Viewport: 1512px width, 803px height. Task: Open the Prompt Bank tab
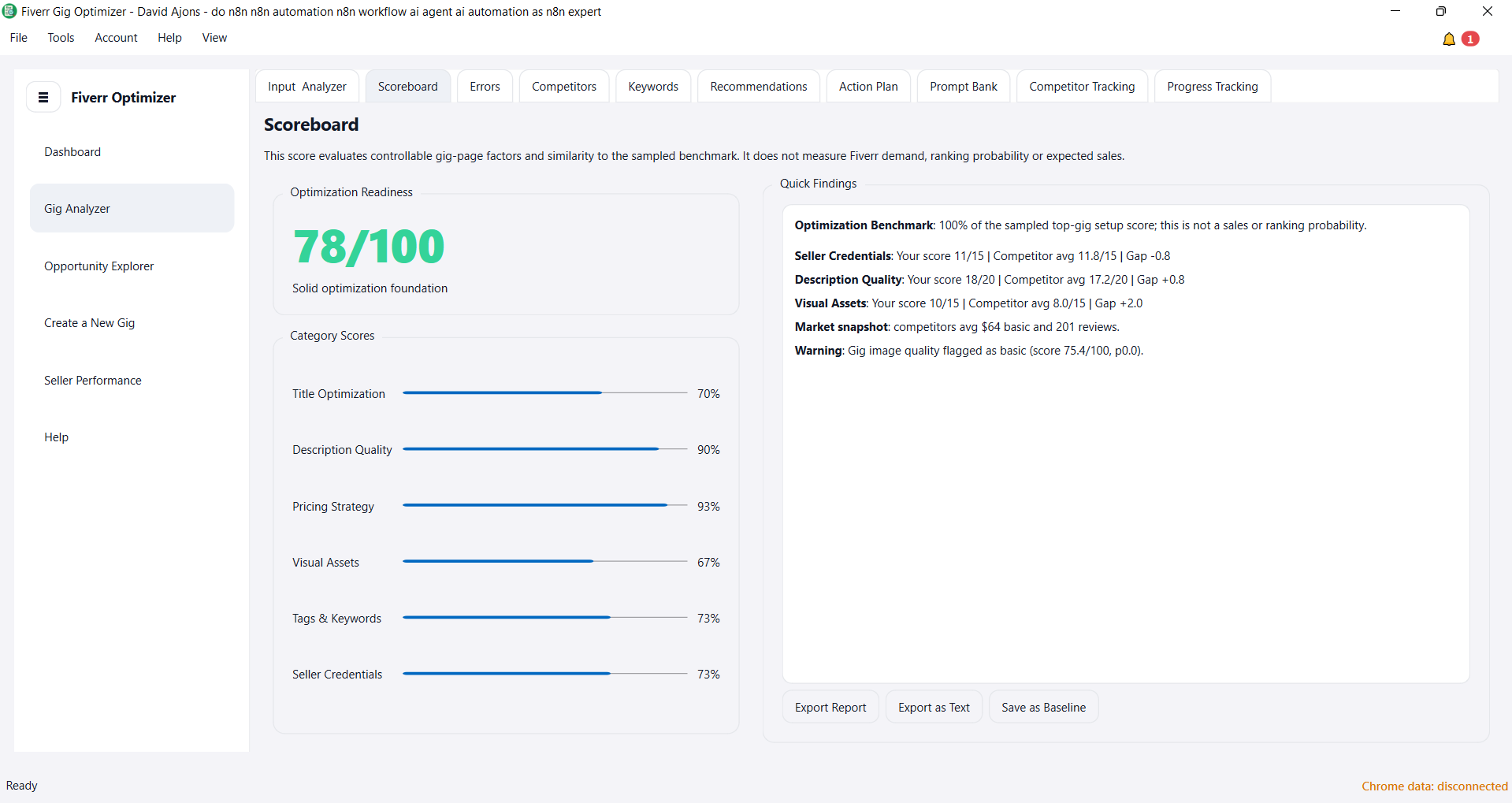click(x=964, y=87)
